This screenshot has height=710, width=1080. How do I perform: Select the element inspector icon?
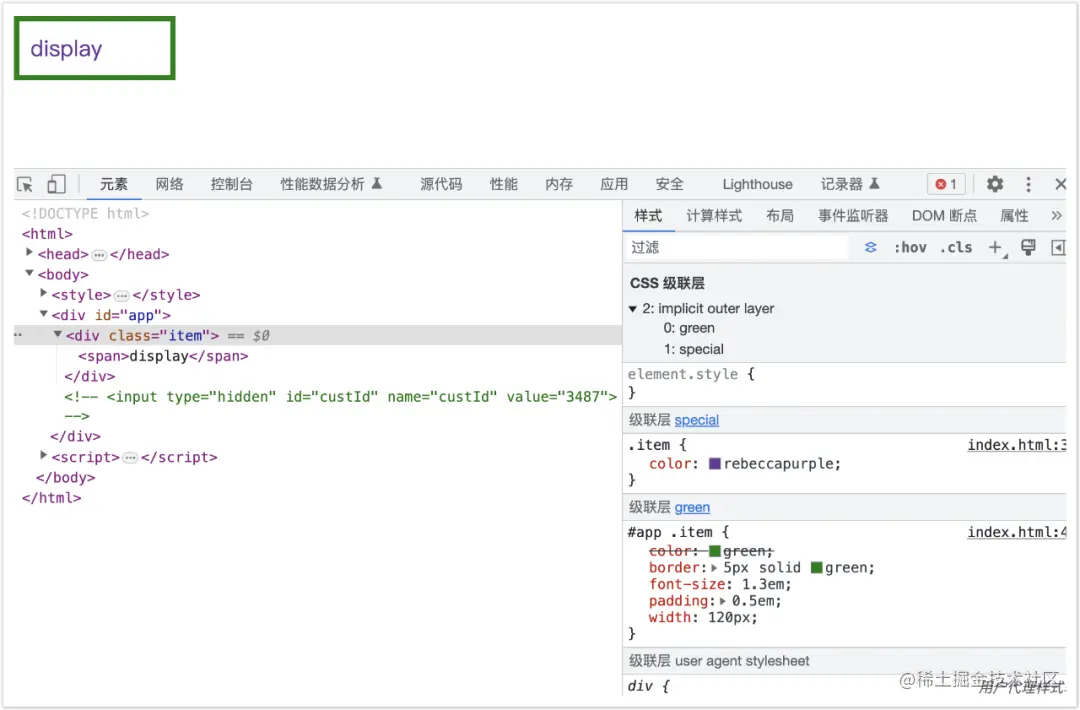tap(24, 184)
